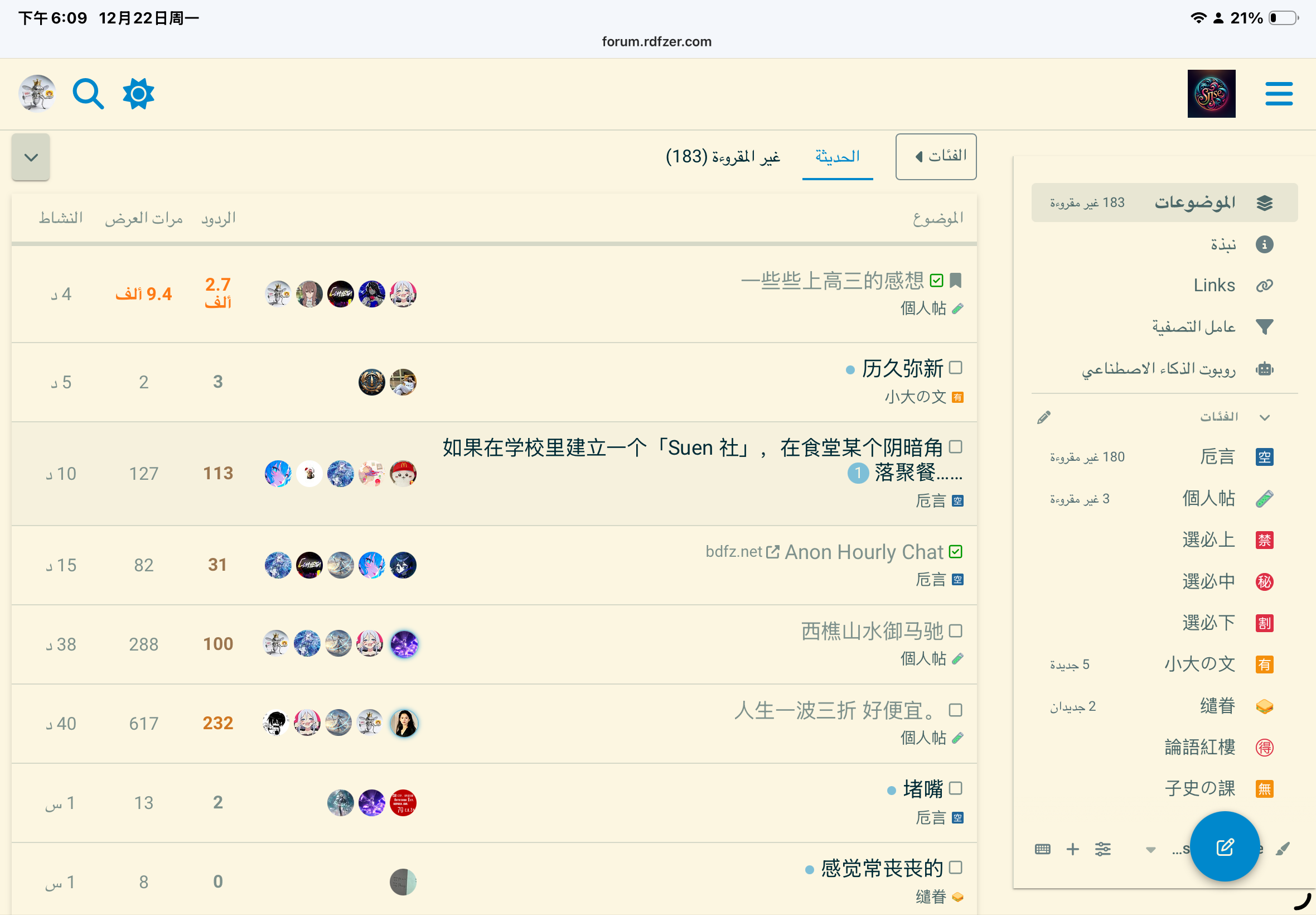1316x915 pixels.
Task: Click the sliders customize icon in sidebar footer
Action: tap(1102, 849)
